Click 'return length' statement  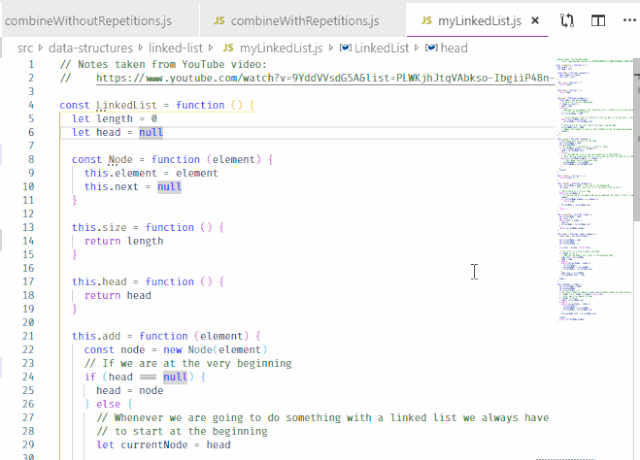[x=124, y=241]
